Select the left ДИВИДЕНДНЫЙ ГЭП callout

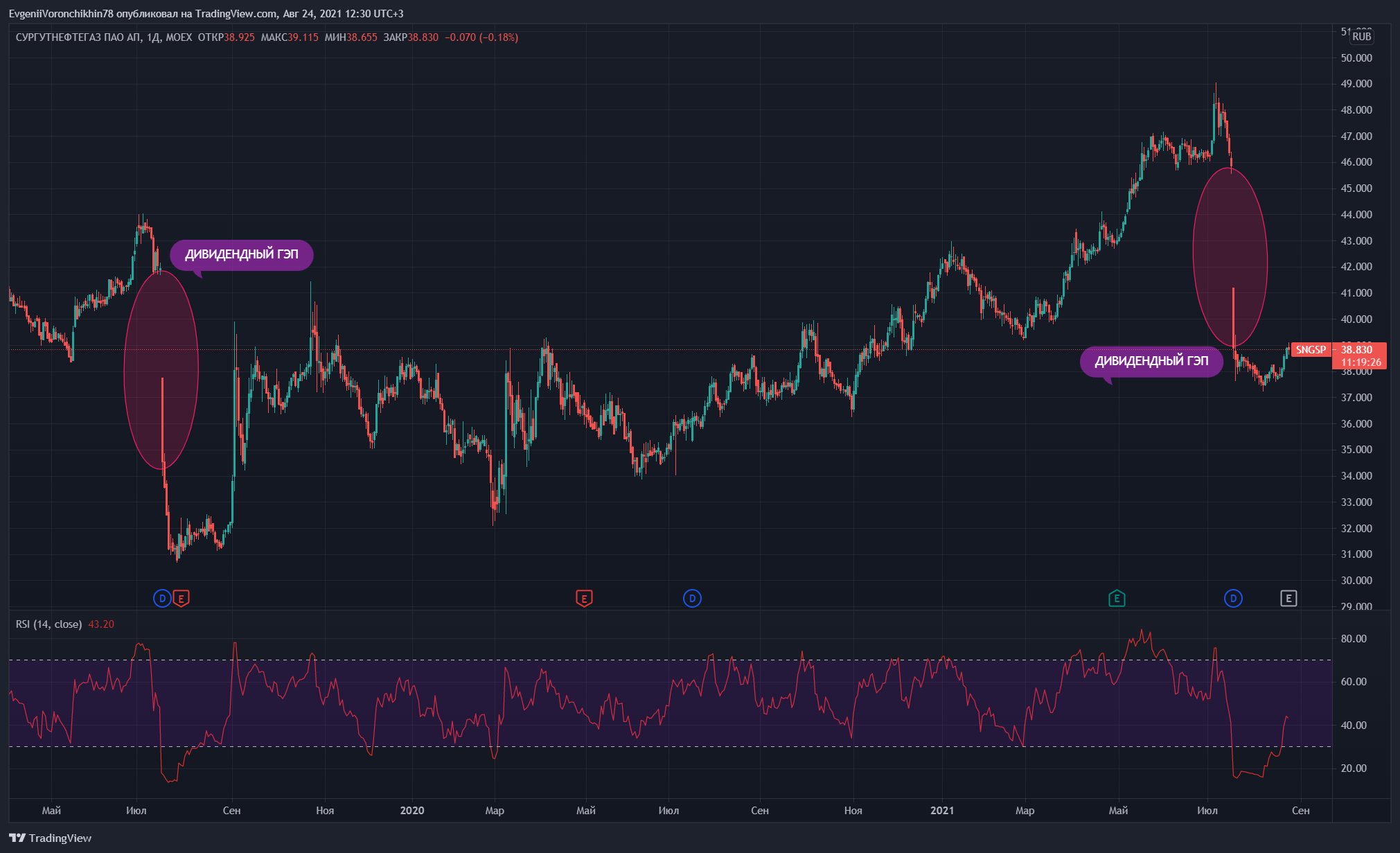pyautogui.click(x=241, y=254)
